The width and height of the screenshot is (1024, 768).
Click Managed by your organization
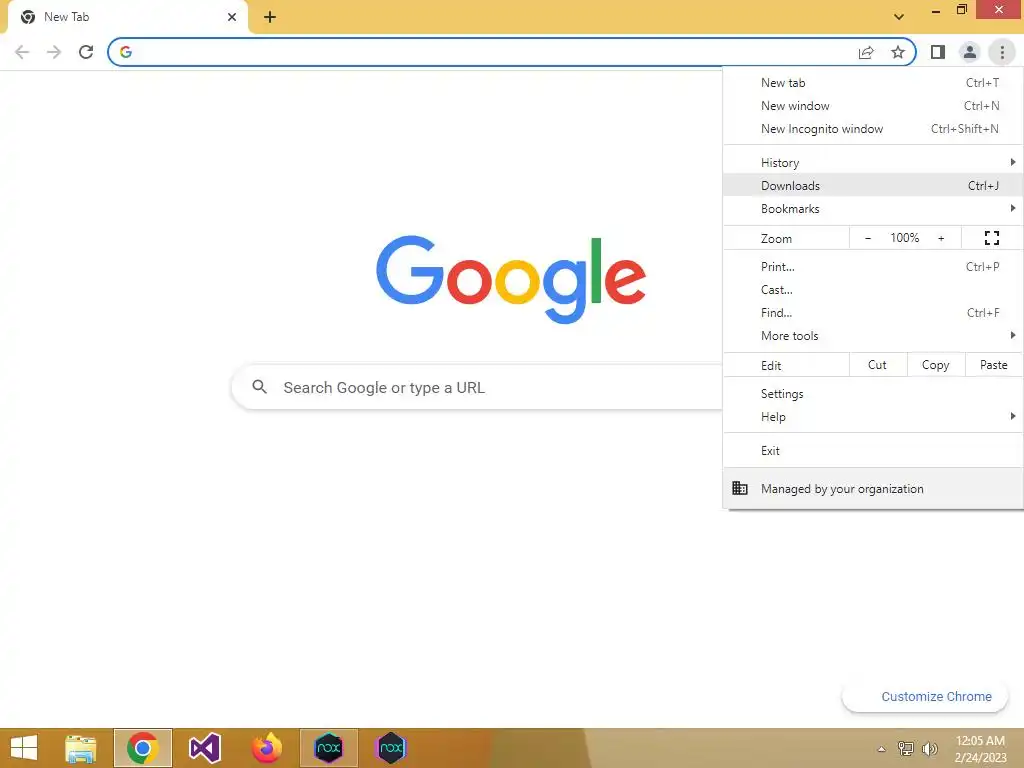(x=873, y=488)
